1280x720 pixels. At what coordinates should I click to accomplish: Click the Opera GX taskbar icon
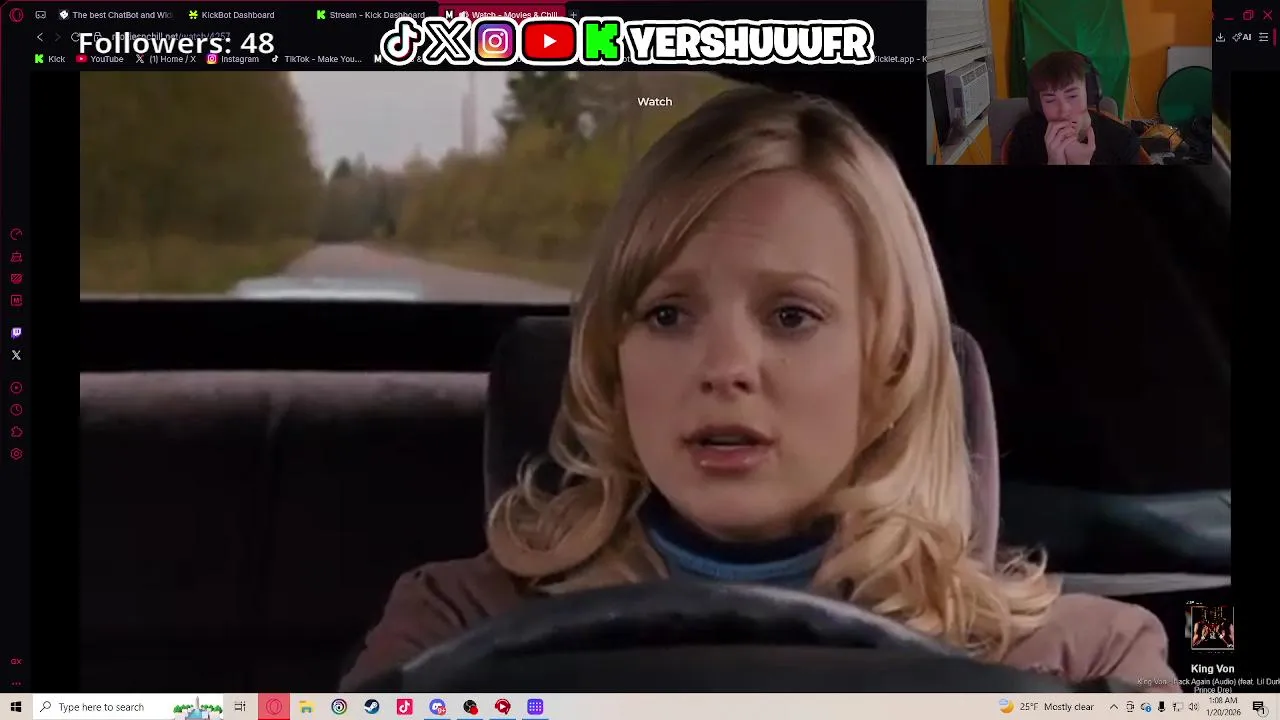point(274,707)
